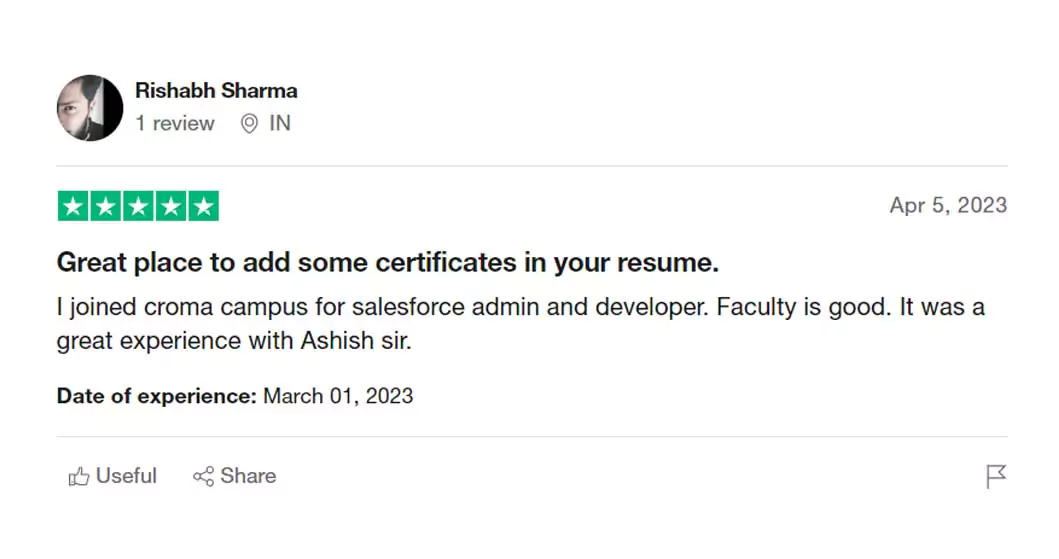Click the first green rating star
1059x559 pixels.
pos(73,206)
